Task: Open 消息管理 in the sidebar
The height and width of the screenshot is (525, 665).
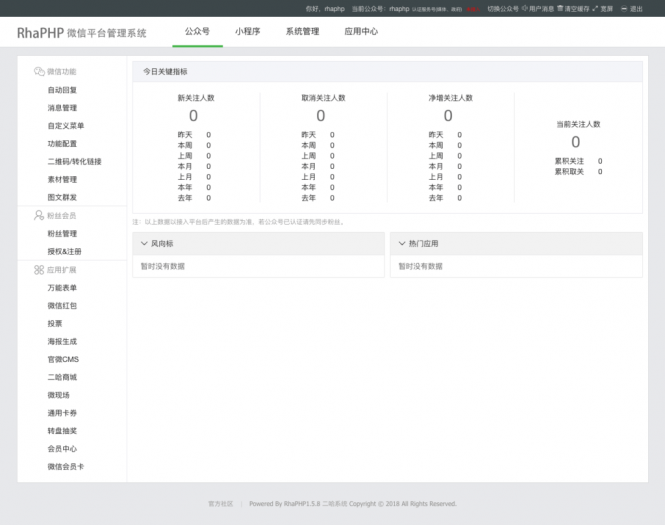Action: (x=62, y=108)
